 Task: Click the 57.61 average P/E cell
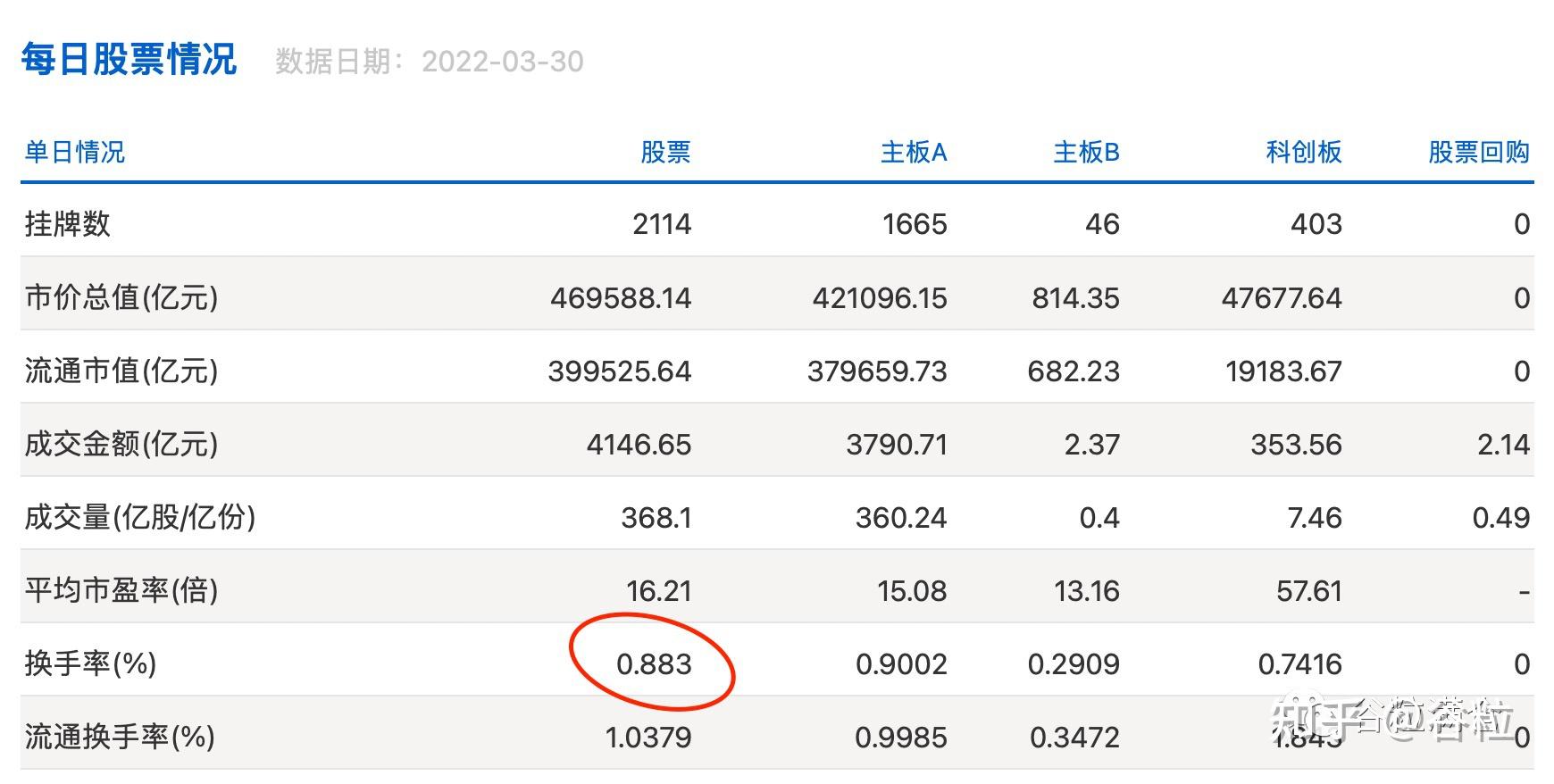[1308, 590]
